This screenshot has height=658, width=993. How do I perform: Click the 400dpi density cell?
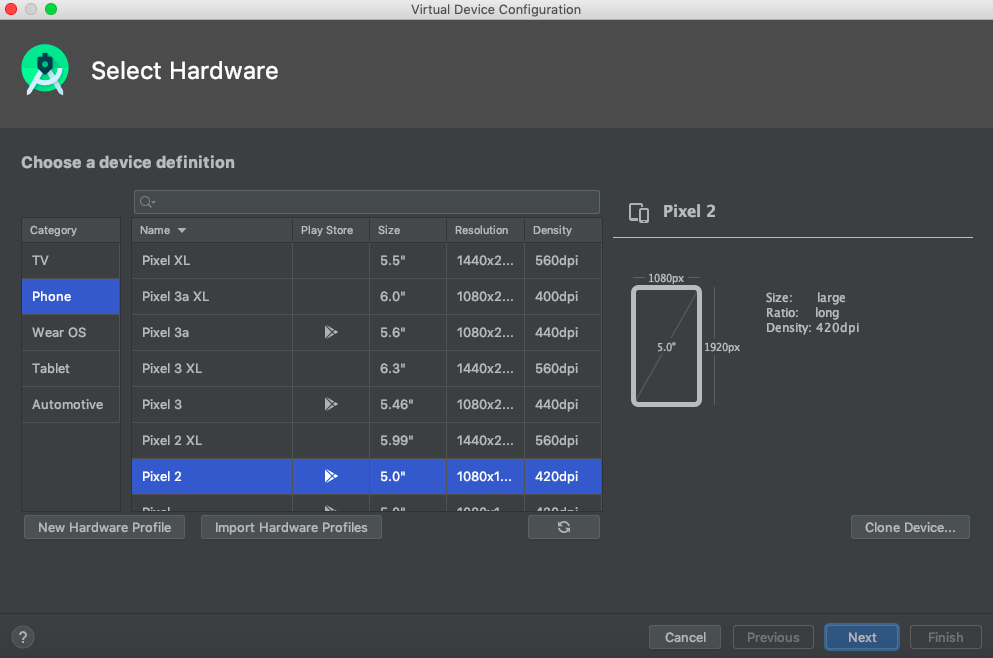[563, 296]
